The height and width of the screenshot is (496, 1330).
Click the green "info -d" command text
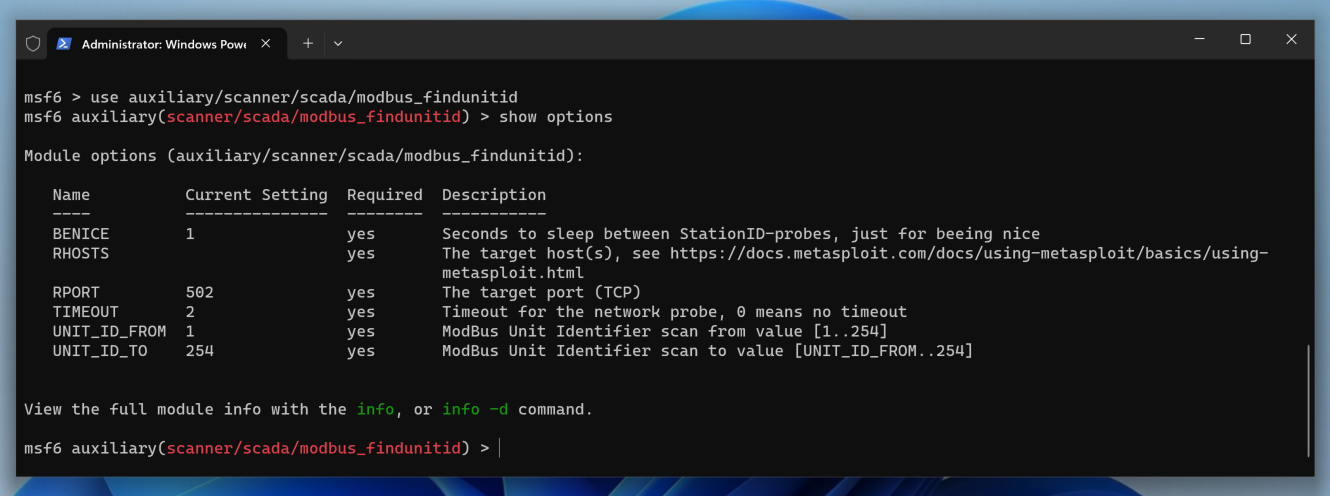[x=475, y=410]
